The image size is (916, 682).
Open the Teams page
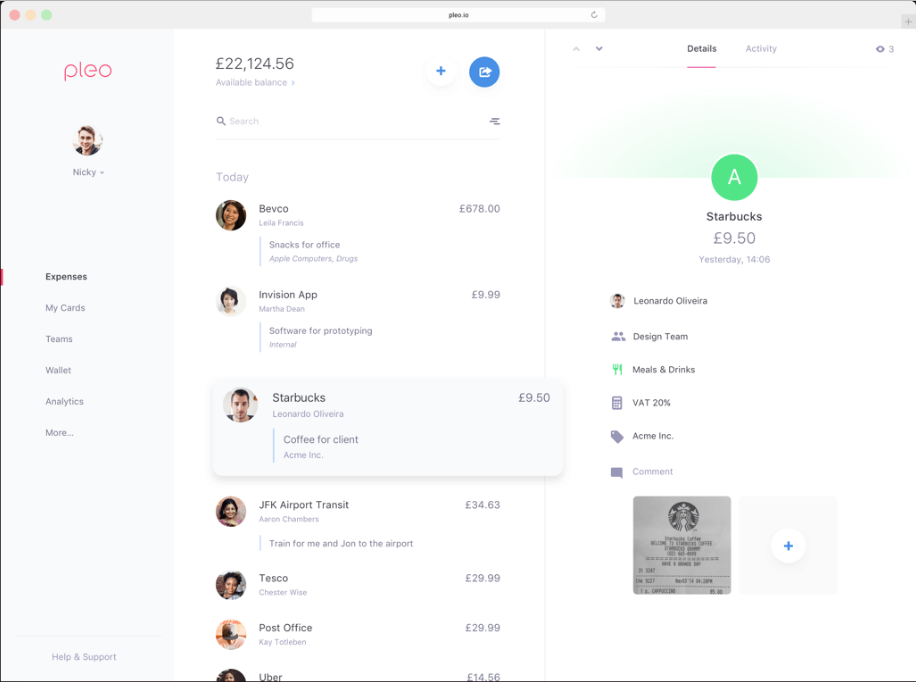point(59,339)
